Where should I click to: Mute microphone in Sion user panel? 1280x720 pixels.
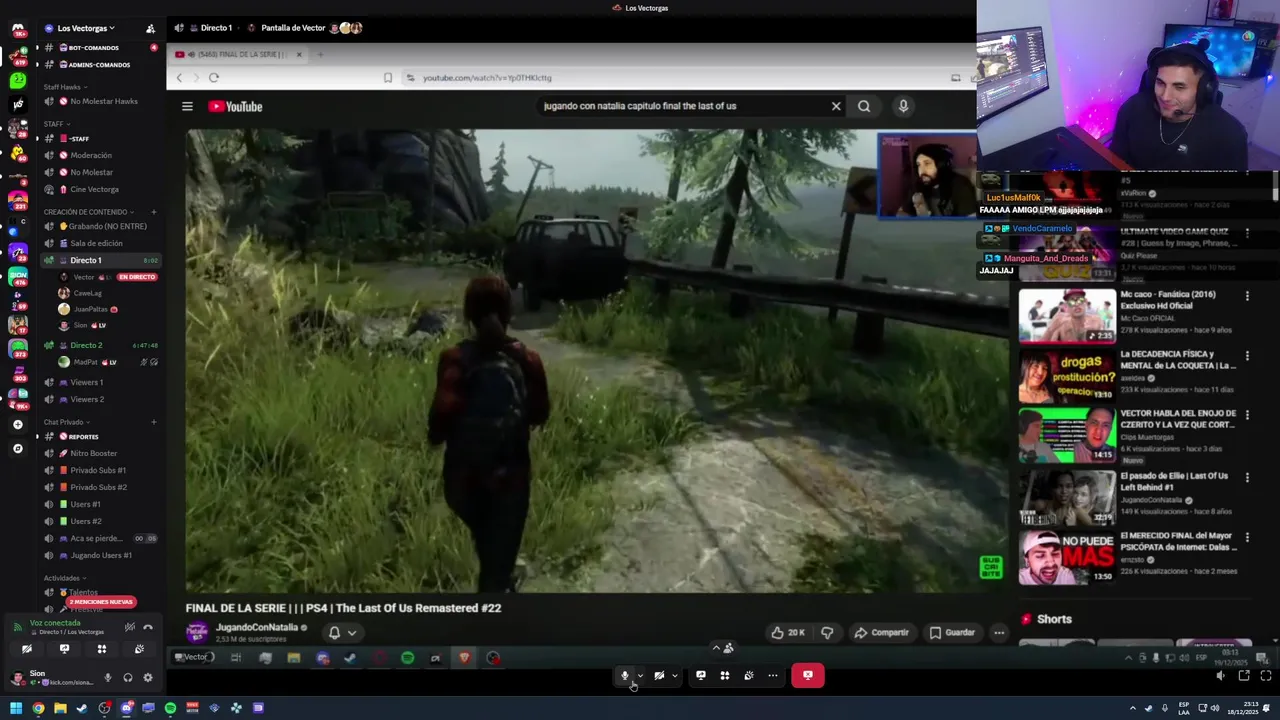pyautogui.click(x=108, y=678)
